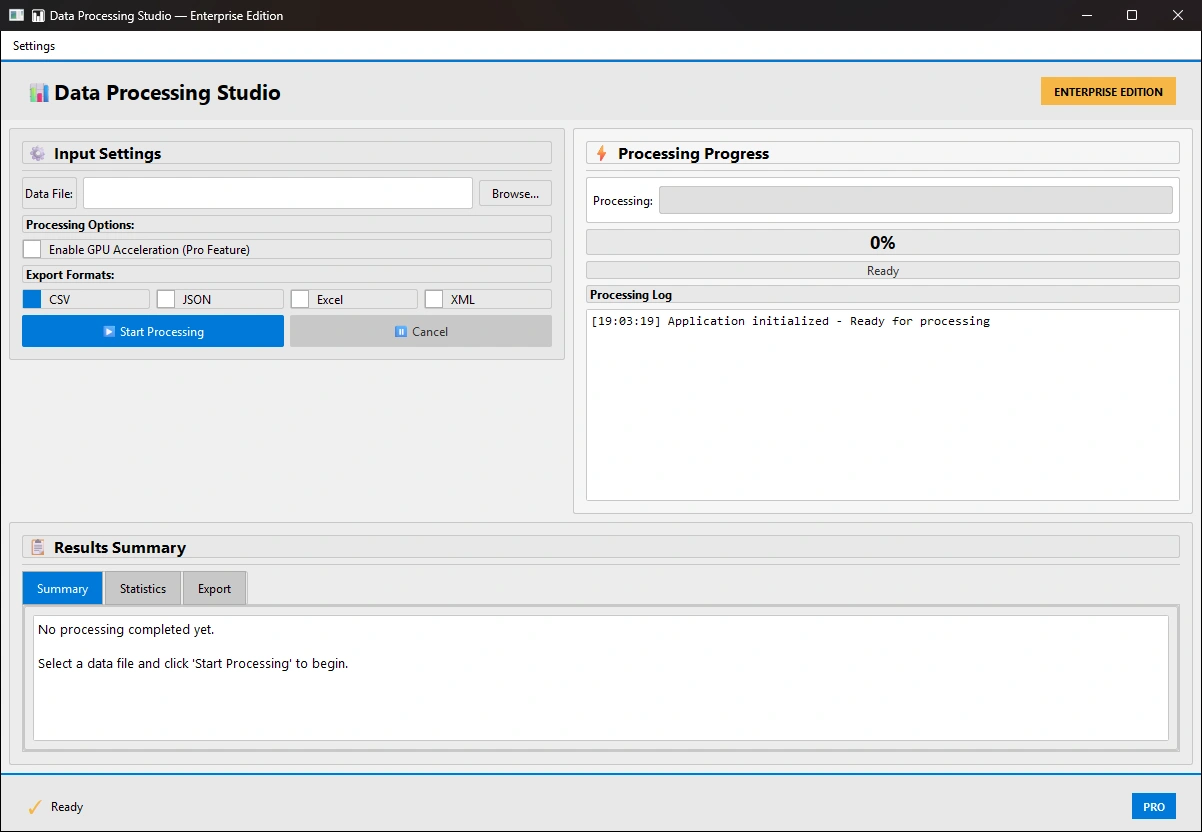Uncheck the CSV export format

click(x=32, y=299)
